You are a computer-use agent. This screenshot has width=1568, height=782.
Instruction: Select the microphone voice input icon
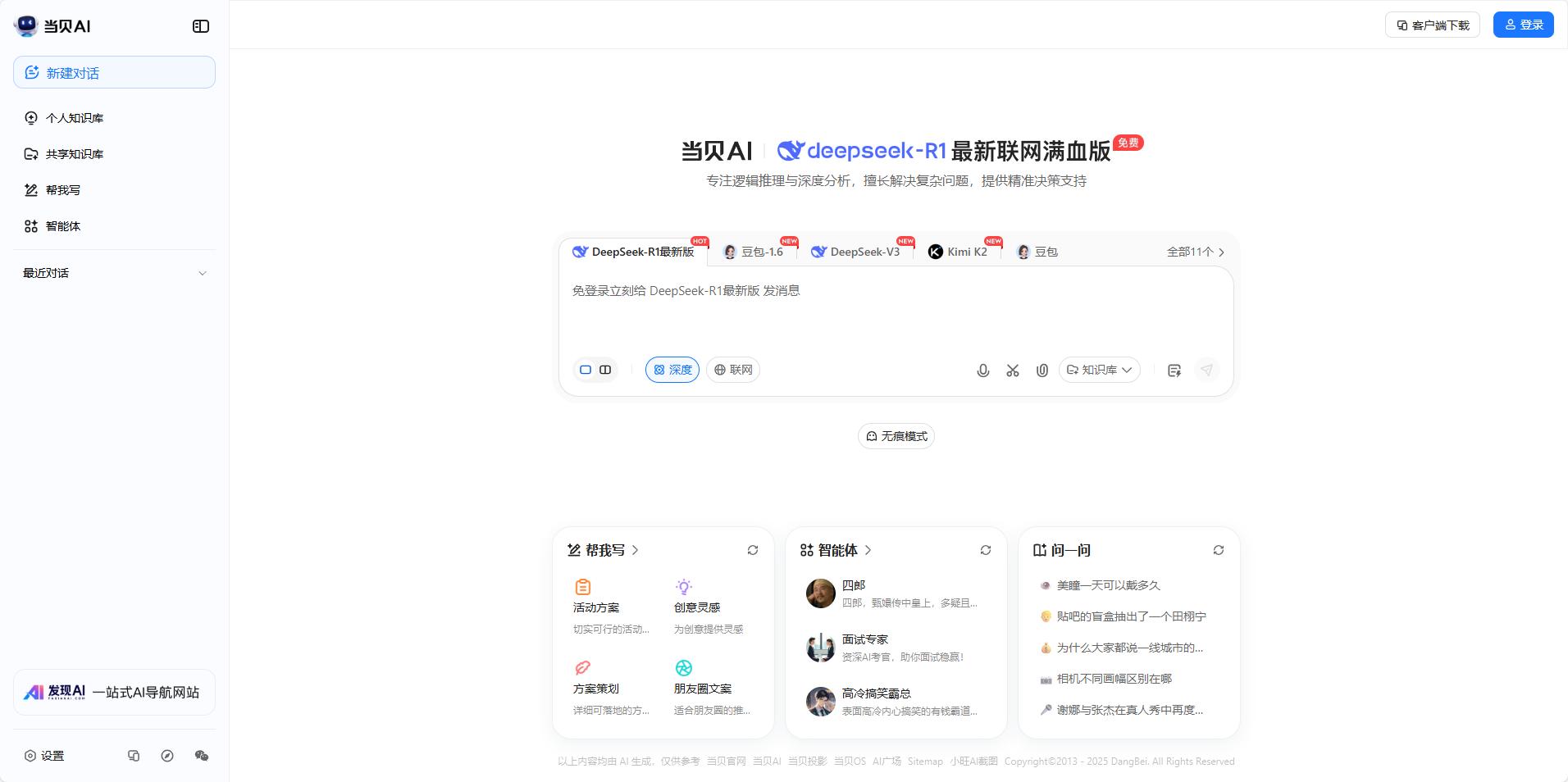[x=982, y=371]
